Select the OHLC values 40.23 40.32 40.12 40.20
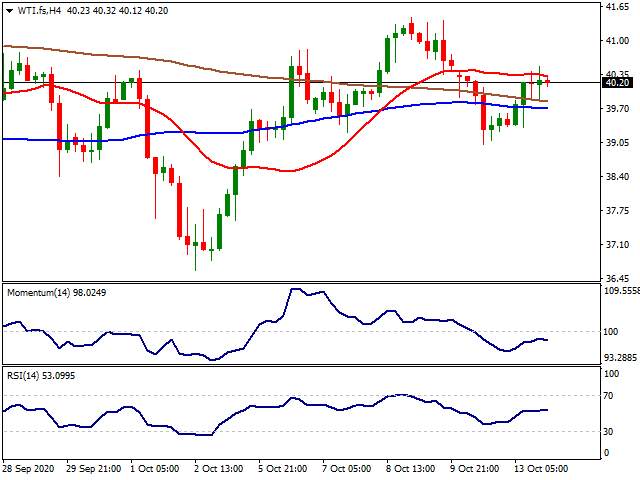640x480 pixels. pyautogui.click(x=118, y=11)
